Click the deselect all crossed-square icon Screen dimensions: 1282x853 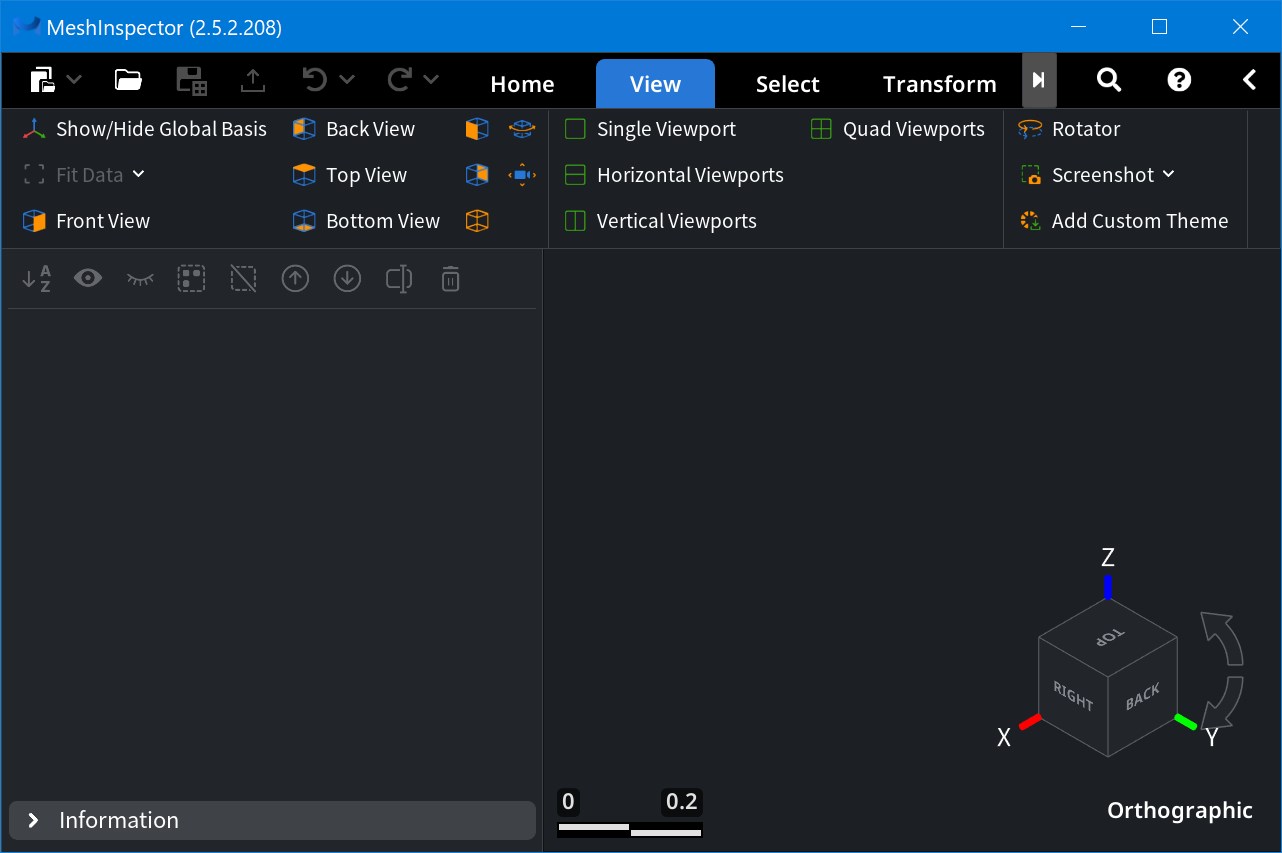(x=243, y=279)
